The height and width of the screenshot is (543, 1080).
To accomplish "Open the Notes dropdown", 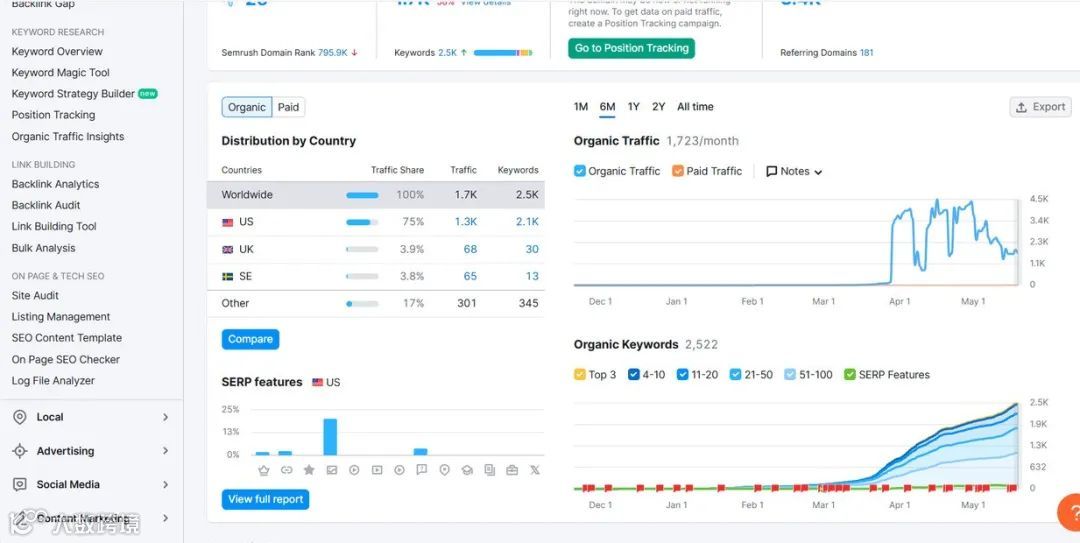I will tap(794, 171).
